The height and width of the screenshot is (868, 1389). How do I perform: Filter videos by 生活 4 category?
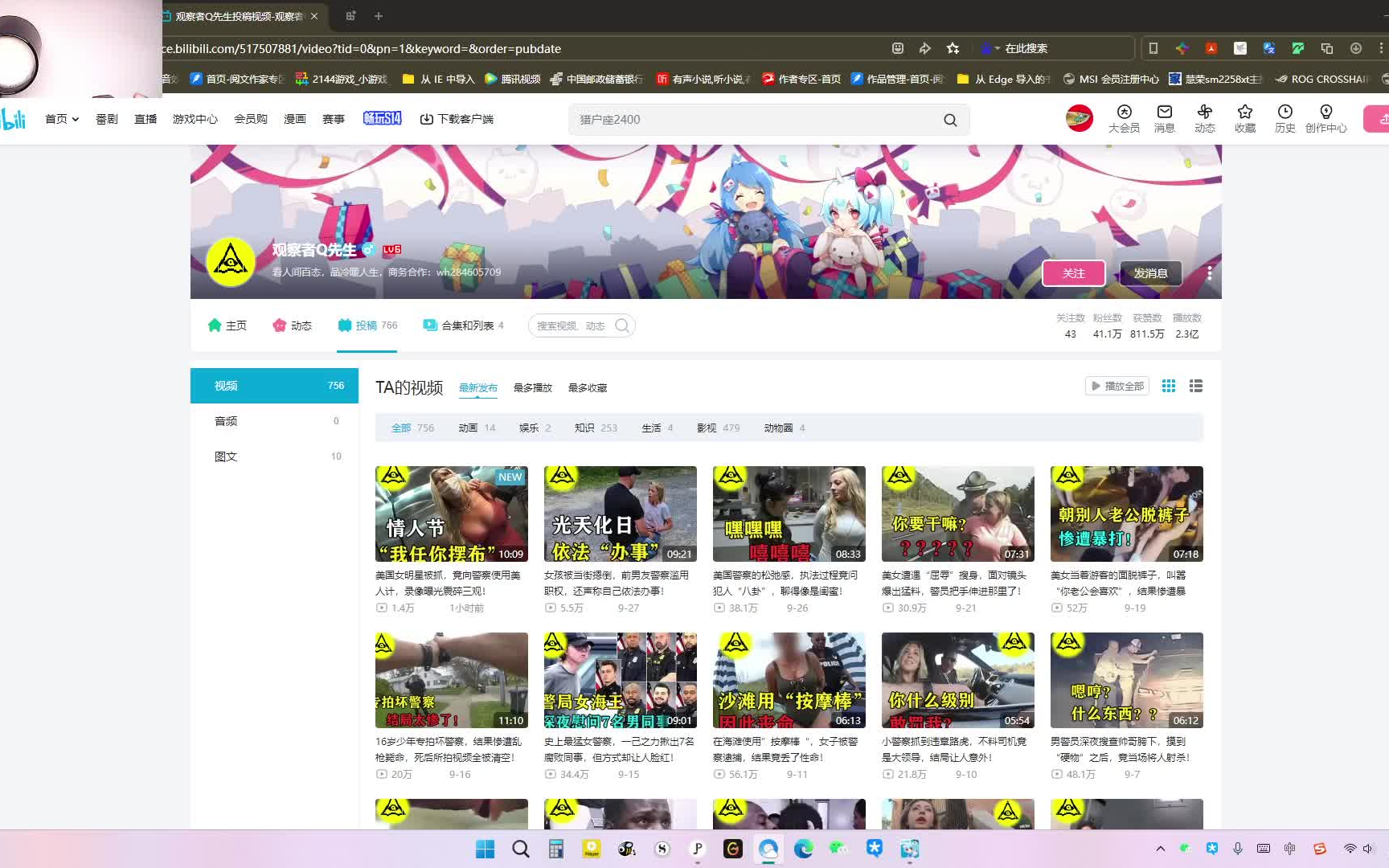click(657, 428)
